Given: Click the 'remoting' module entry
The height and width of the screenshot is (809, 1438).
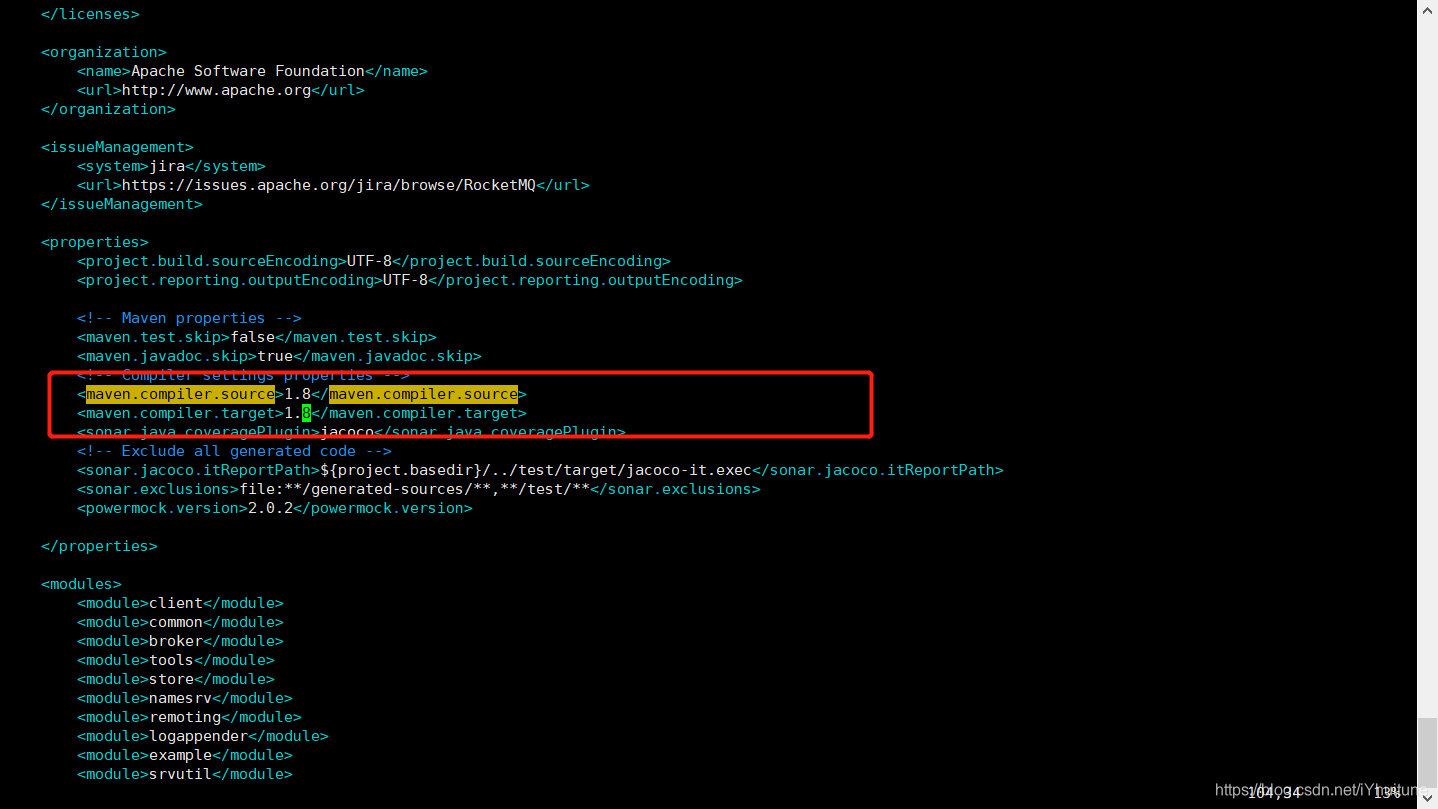Looking at the screenshot, I should (x=189, y=717).
